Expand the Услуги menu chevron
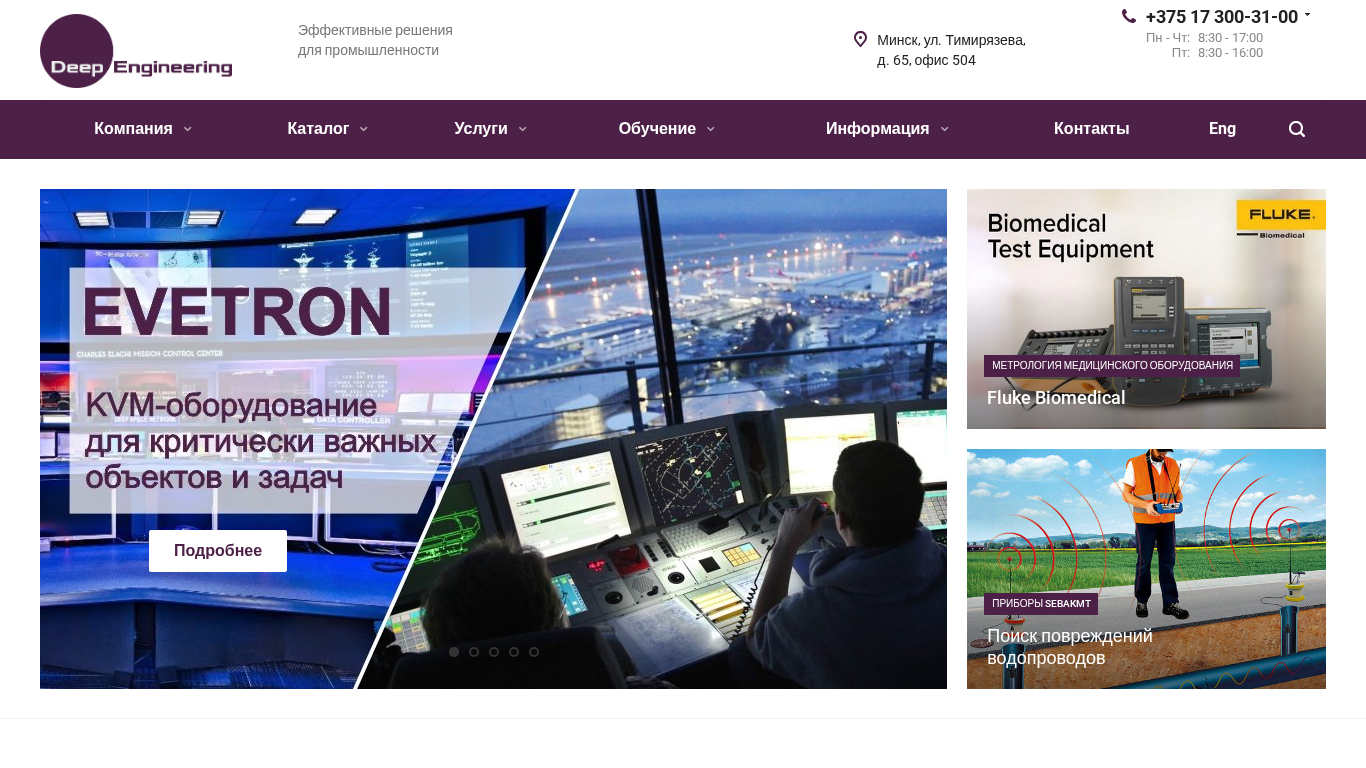Screen dimensions: 1366x768 [522, 129]
